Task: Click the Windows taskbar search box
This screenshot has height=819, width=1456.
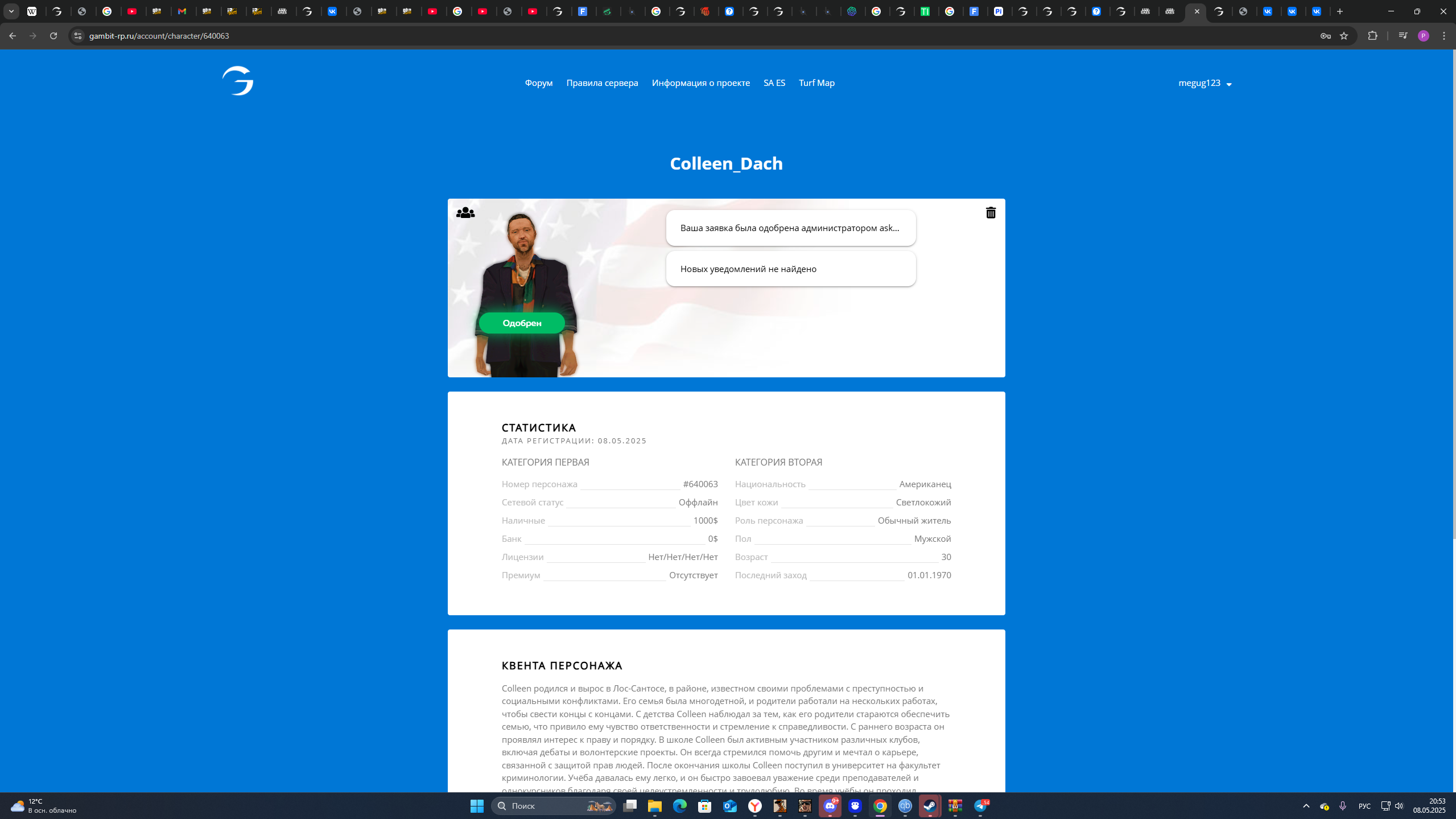Action: pos(553,806)
